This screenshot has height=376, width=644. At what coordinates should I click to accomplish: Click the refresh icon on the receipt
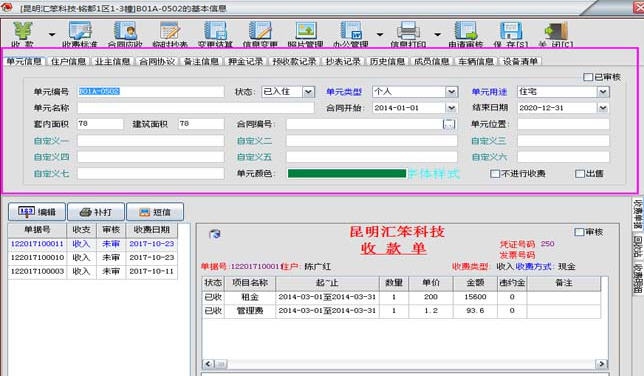215,234
